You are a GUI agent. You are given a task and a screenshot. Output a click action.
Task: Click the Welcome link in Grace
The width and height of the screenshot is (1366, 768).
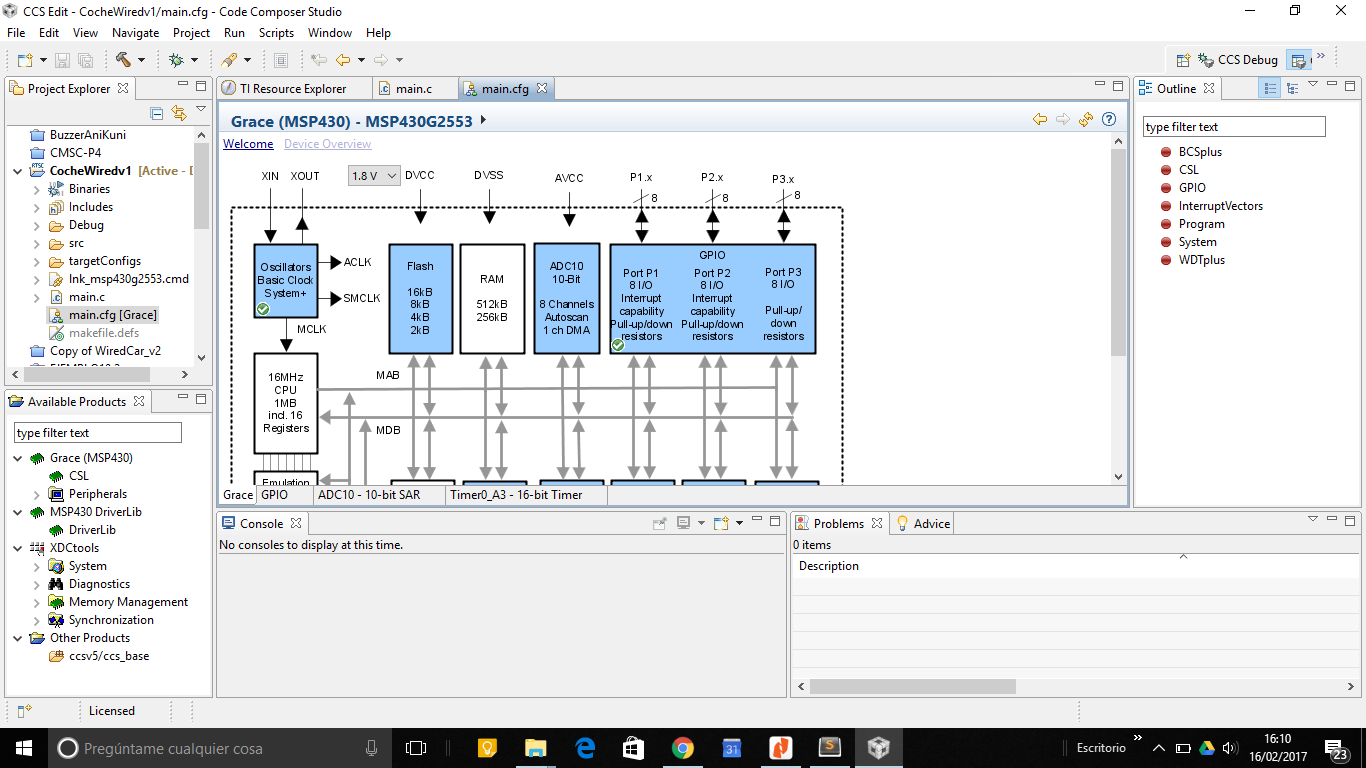pyautogui.click(x=248, y=144)
